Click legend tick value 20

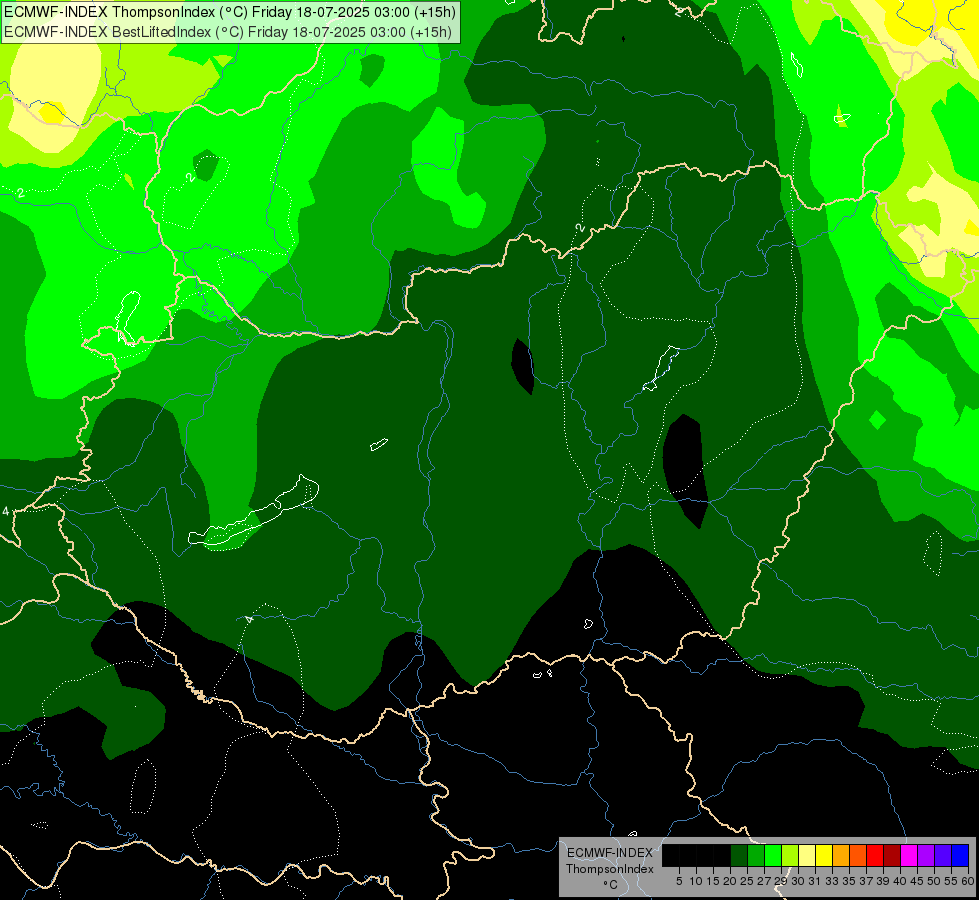pyautogui.click(x=730, y=881)
